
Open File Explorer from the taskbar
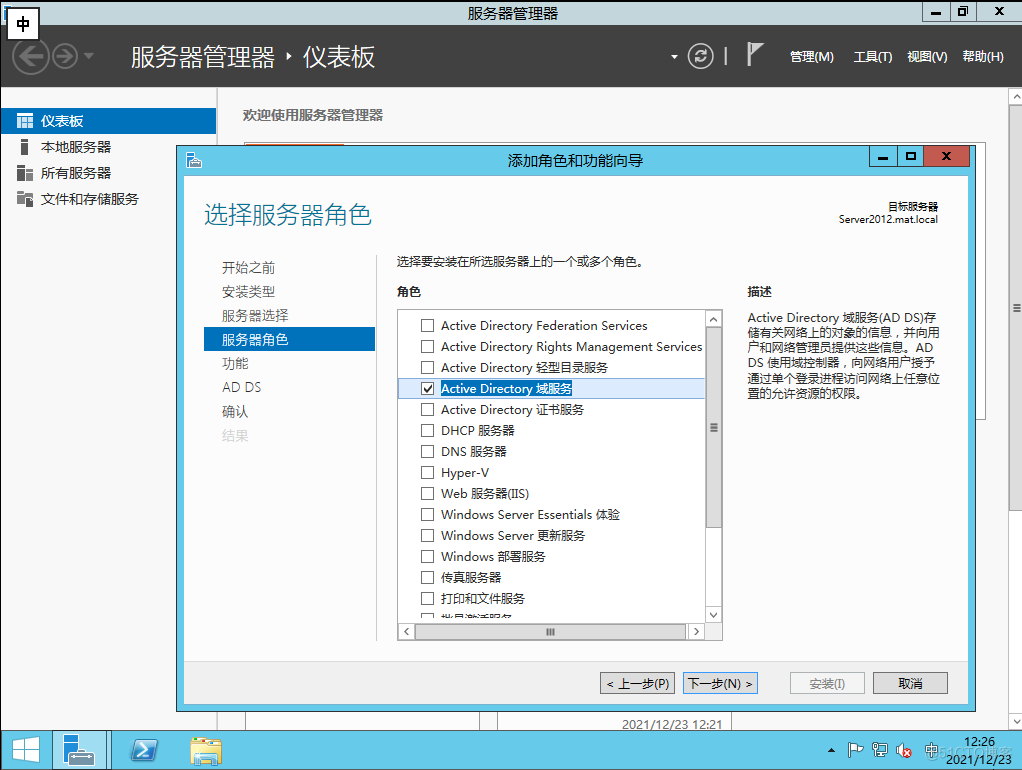(206, 750)
